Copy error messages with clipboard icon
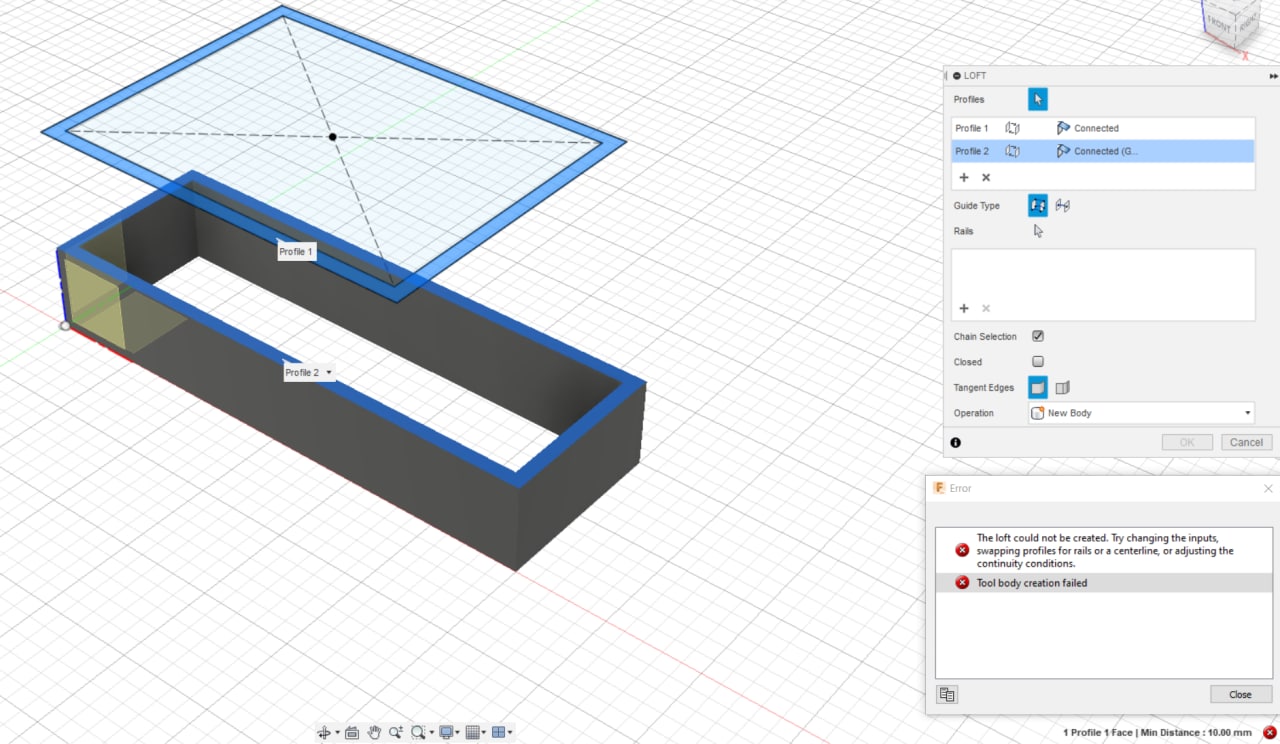 947,694
